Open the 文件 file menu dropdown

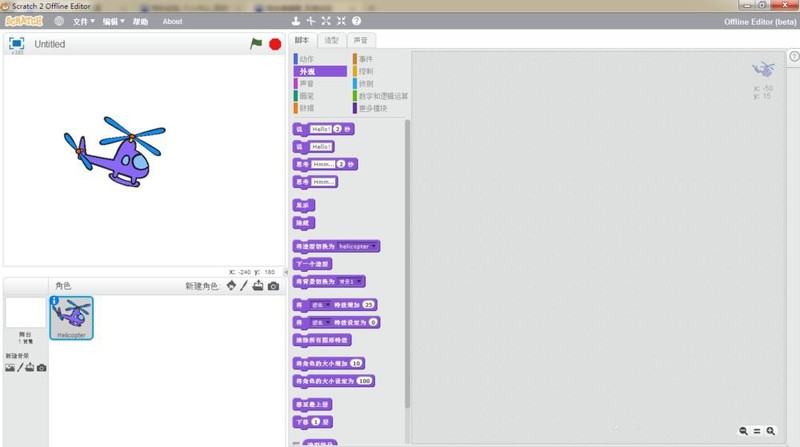[84, 21]
